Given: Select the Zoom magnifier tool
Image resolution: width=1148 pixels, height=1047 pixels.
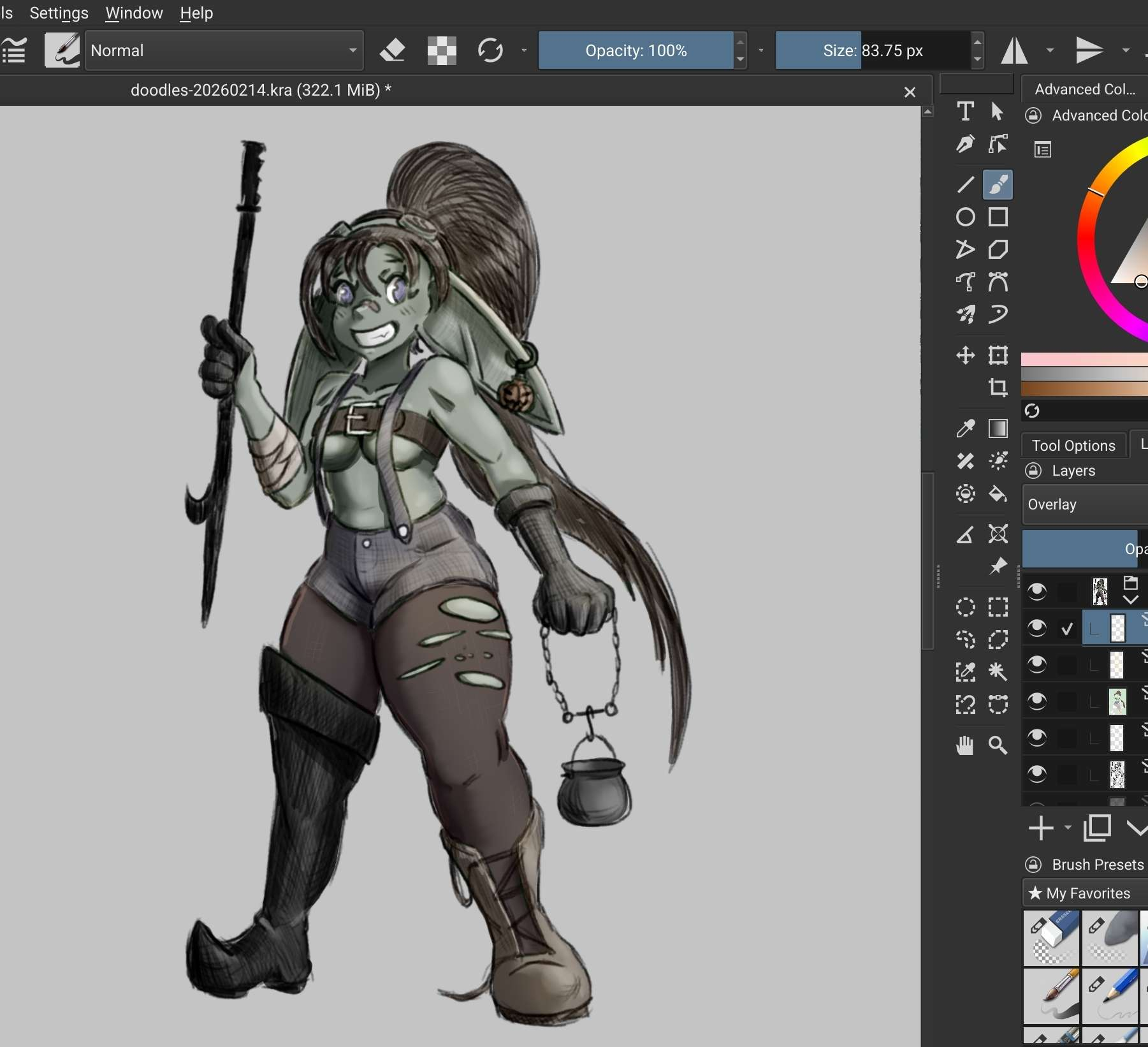Looking at the screenshot, I should pos(998,745).
